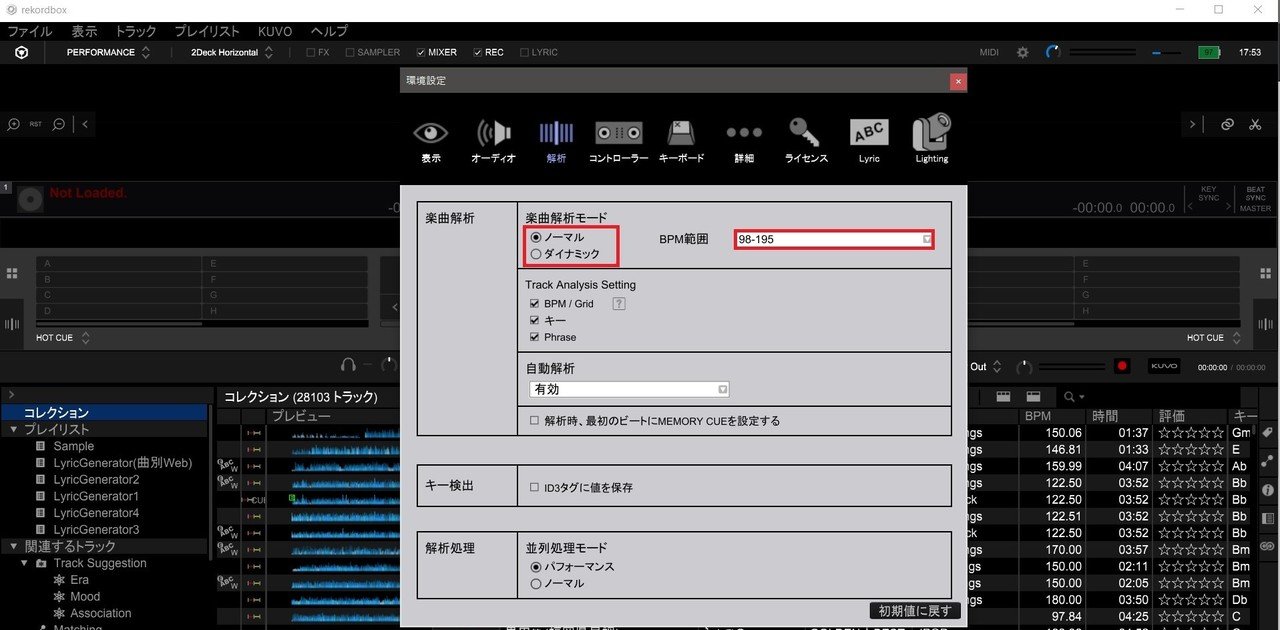Open the ファイル menu
Image resolution: width=1280 pixels, height=630 pixels.
pyautogui.click(x=30, y=31)
